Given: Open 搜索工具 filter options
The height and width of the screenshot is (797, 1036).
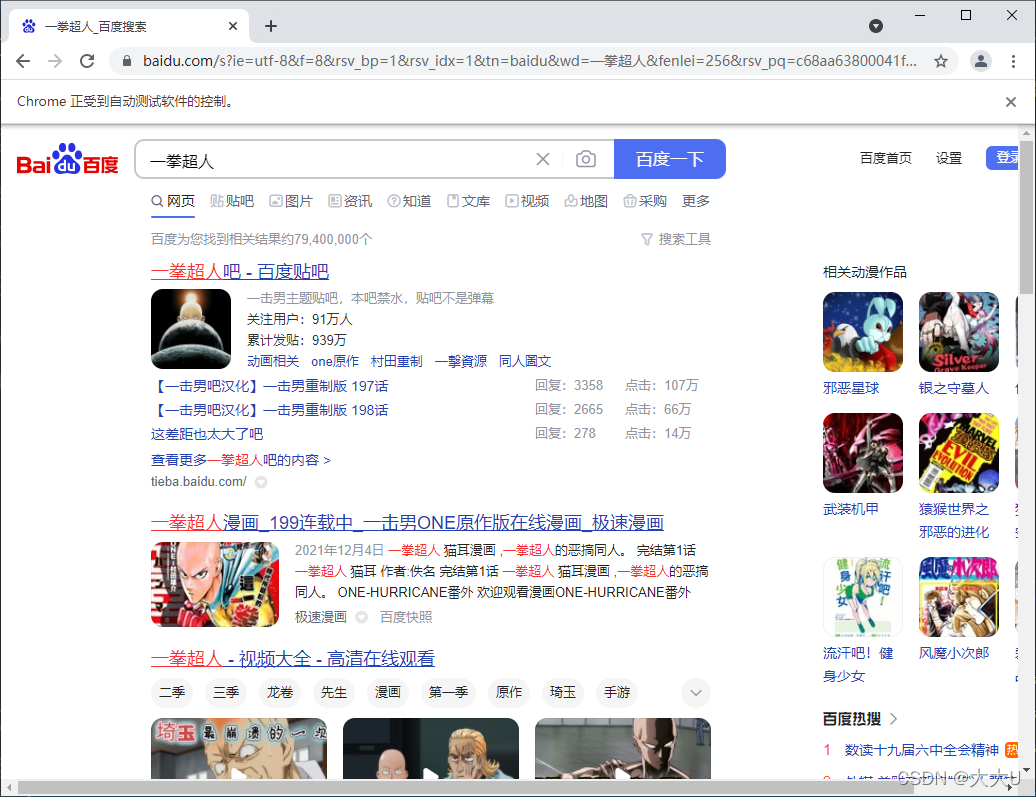Looking at the screenshot, I should [676, 239].
